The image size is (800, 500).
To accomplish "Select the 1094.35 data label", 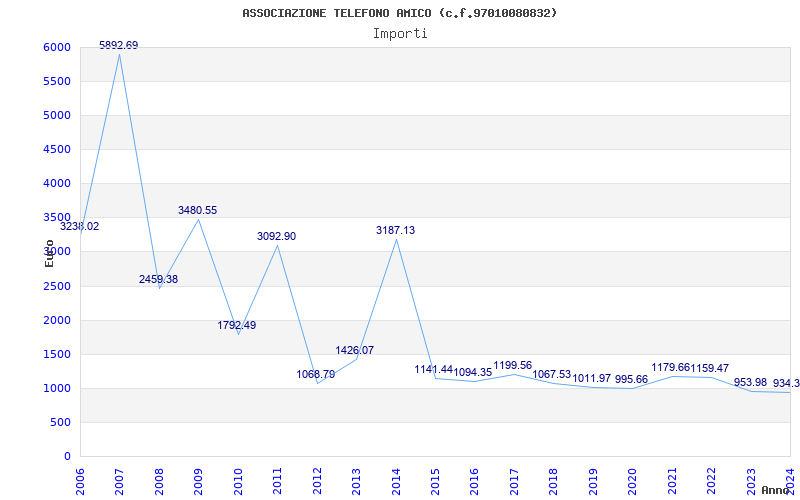I will (473, 372).
